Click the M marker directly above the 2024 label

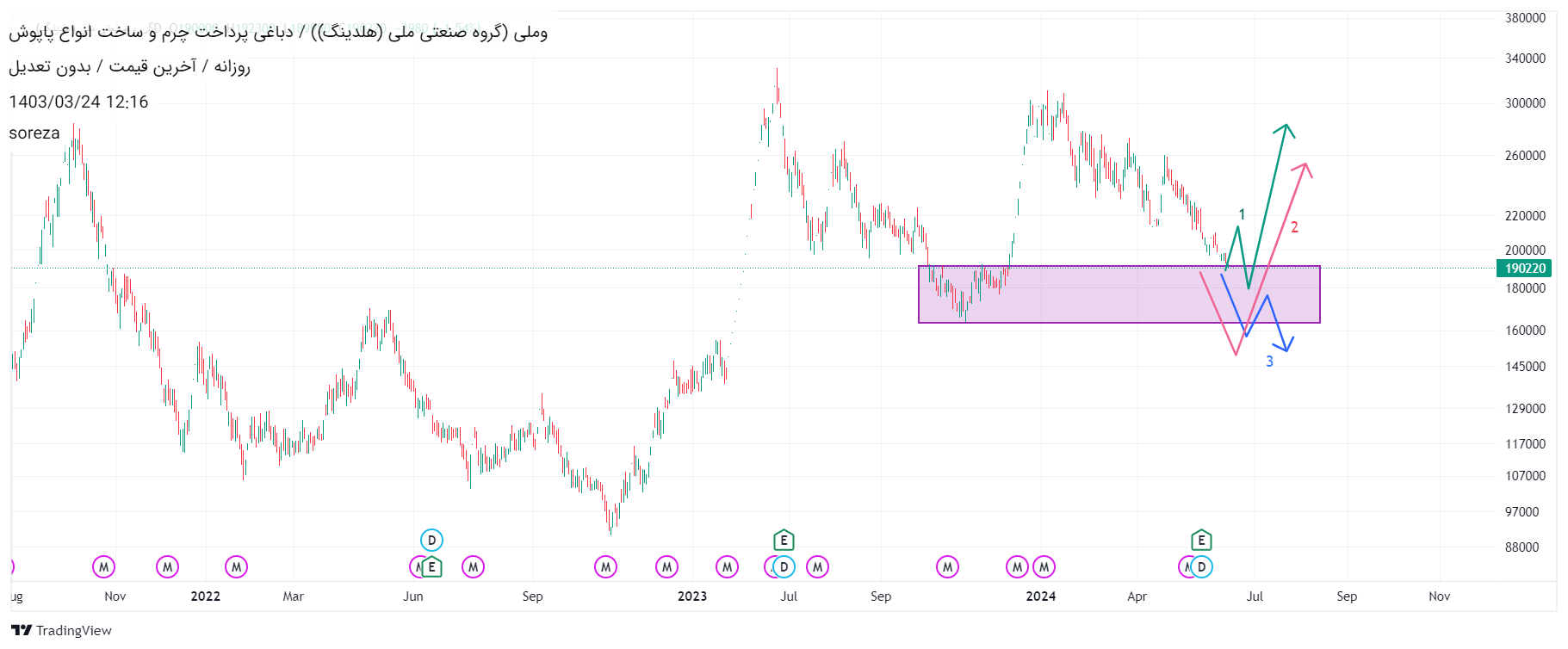[1044, 566]
